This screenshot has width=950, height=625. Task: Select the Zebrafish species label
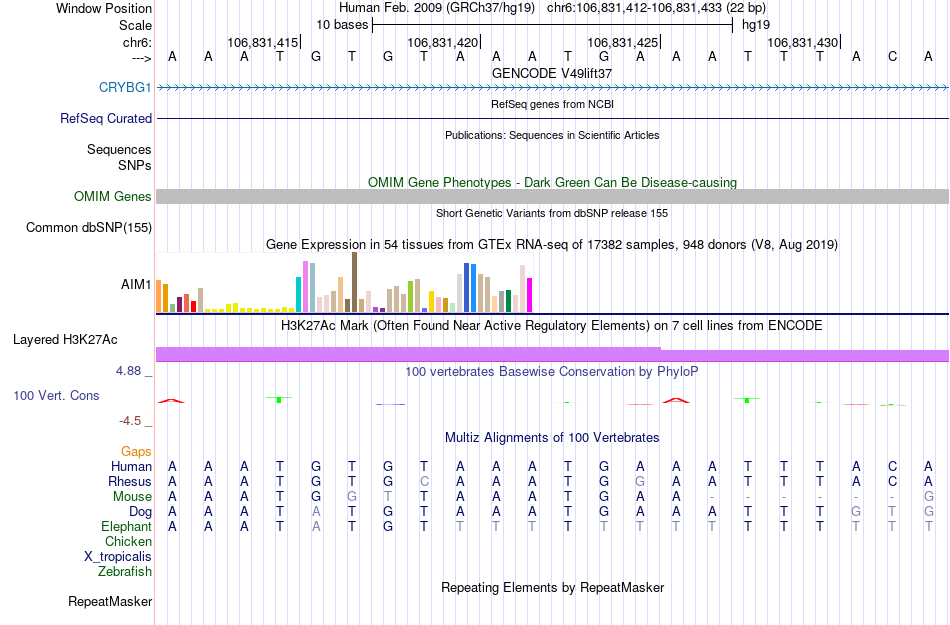(125, 571)
